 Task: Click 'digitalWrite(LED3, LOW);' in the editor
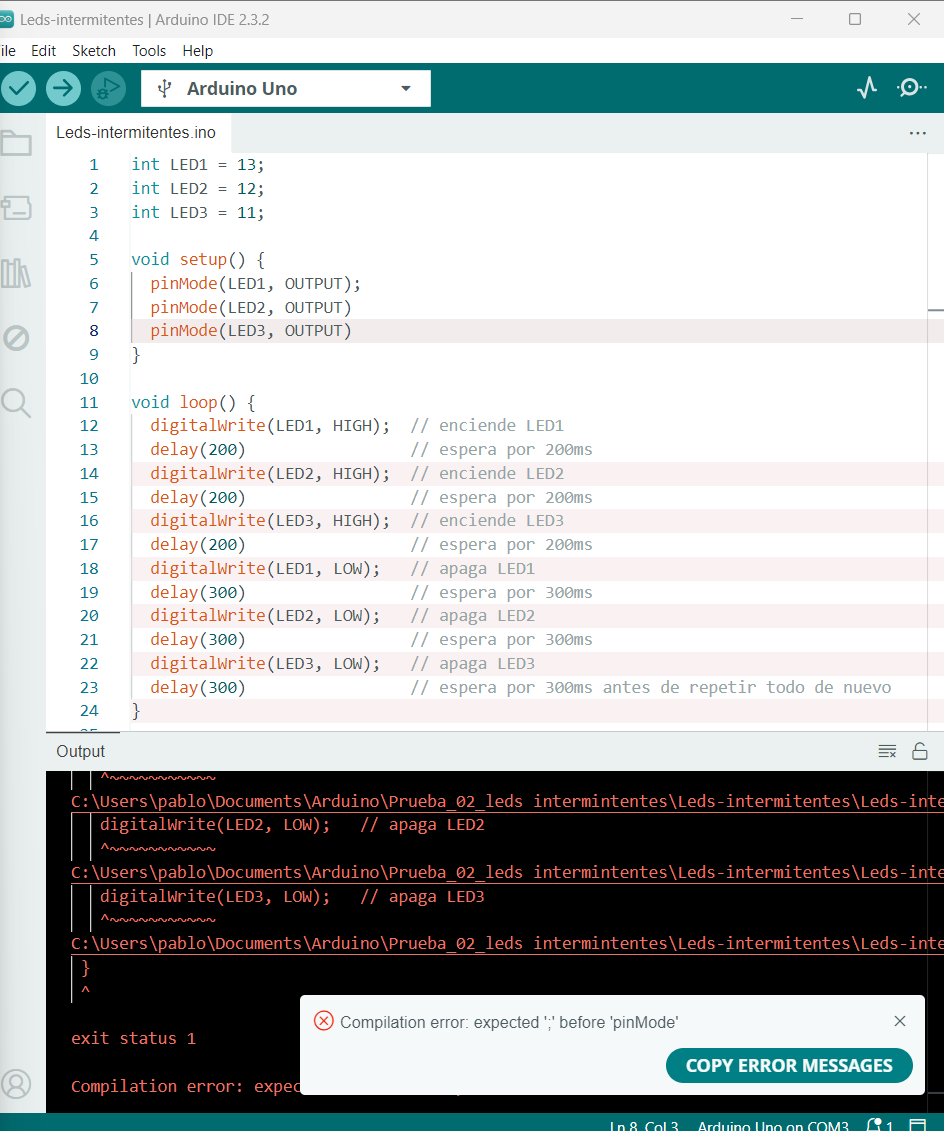click(x=265, y=664)
